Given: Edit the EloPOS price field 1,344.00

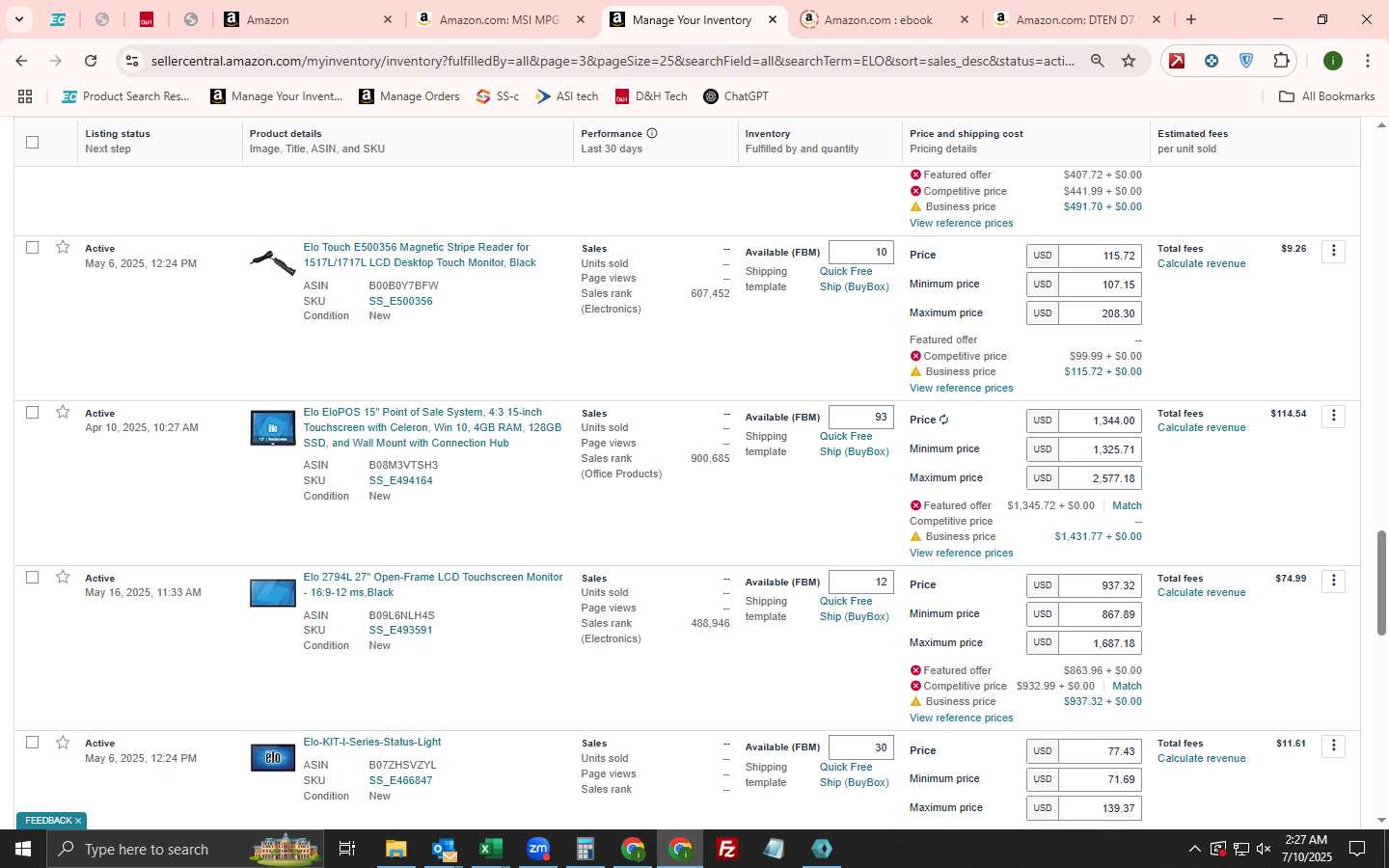Looking at the screenshot, I should [1100, 420].
